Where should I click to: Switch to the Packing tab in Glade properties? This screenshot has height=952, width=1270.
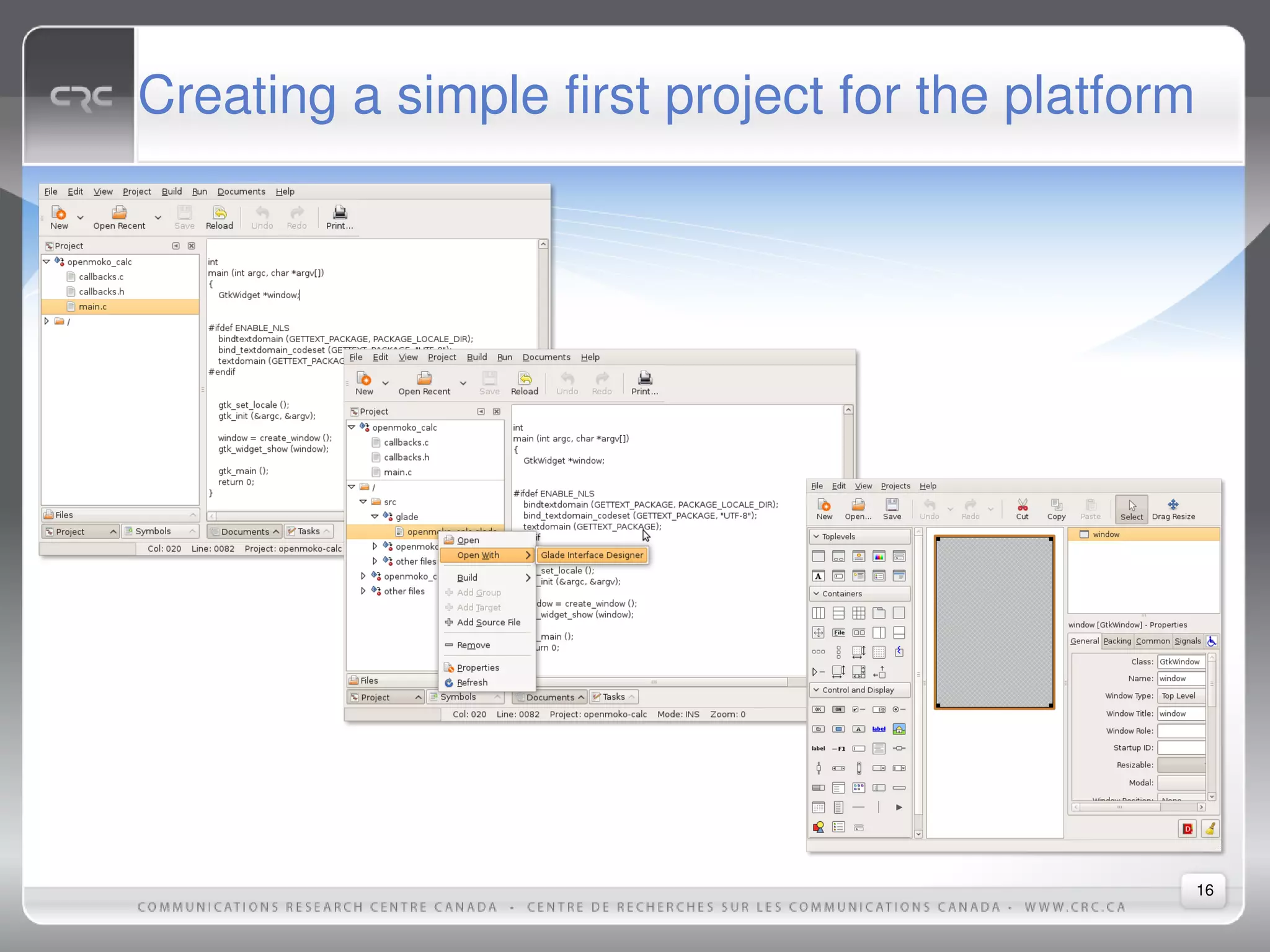[1117, 641]
